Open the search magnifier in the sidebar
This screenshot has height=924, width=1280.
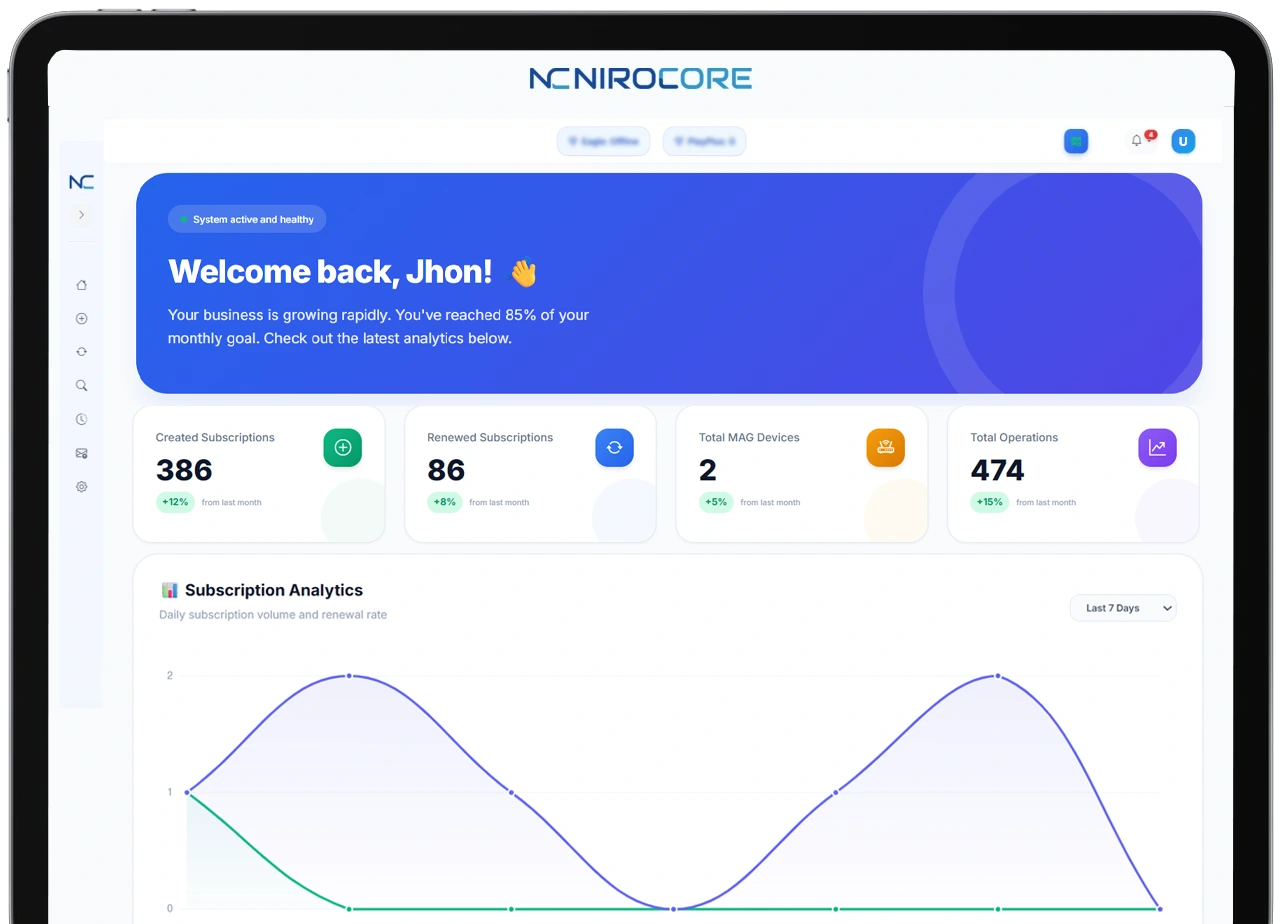tap(82, 385)
